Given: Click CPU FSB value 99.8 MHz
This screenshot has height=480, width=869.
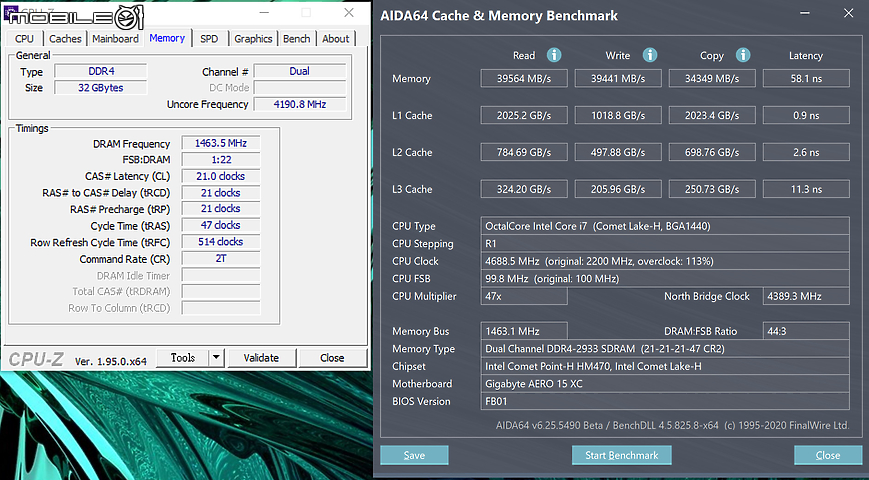Looking at the screenshot, I should coord(665,278).
